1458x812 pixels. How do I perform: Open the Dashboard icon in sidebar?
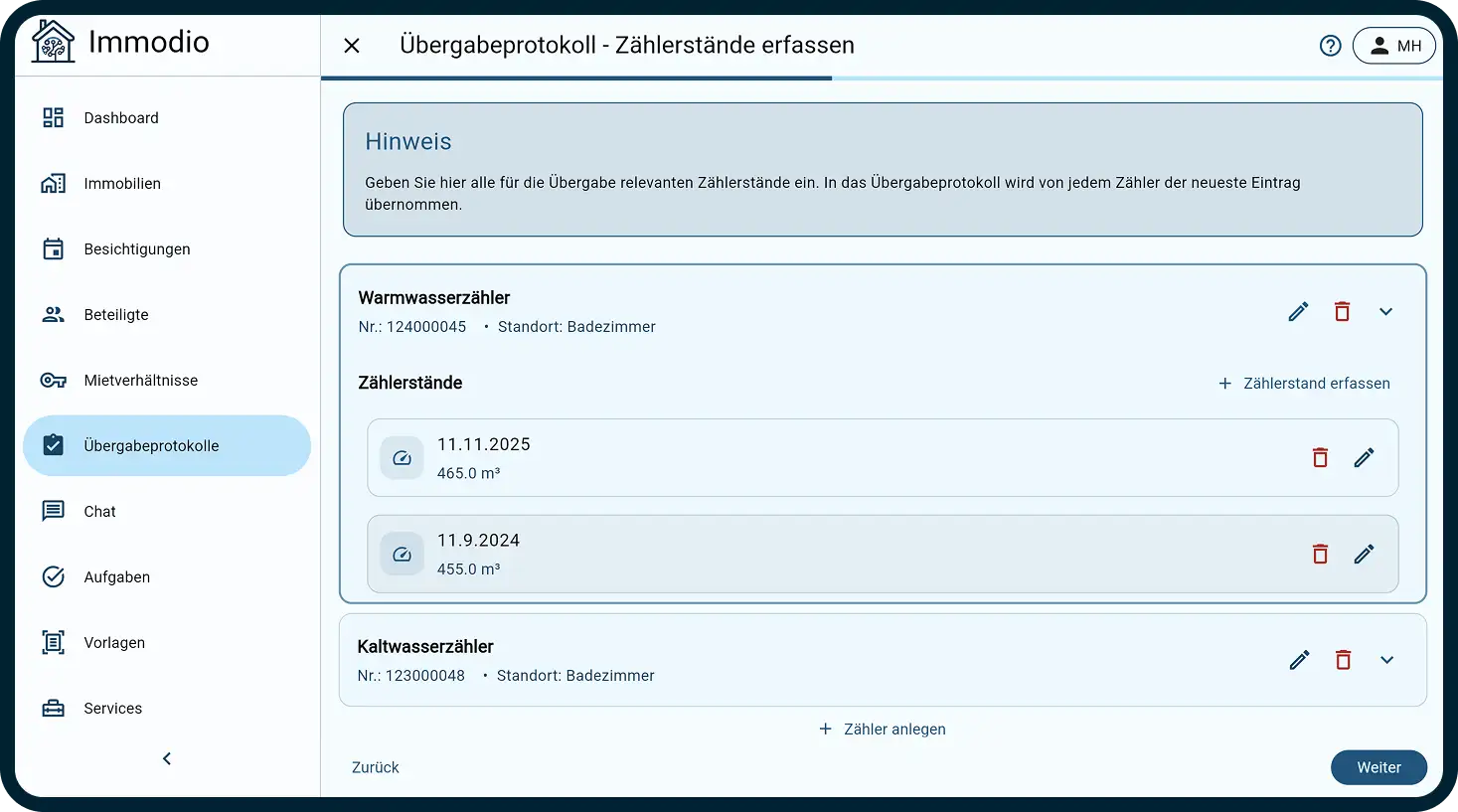pos(54,117)
